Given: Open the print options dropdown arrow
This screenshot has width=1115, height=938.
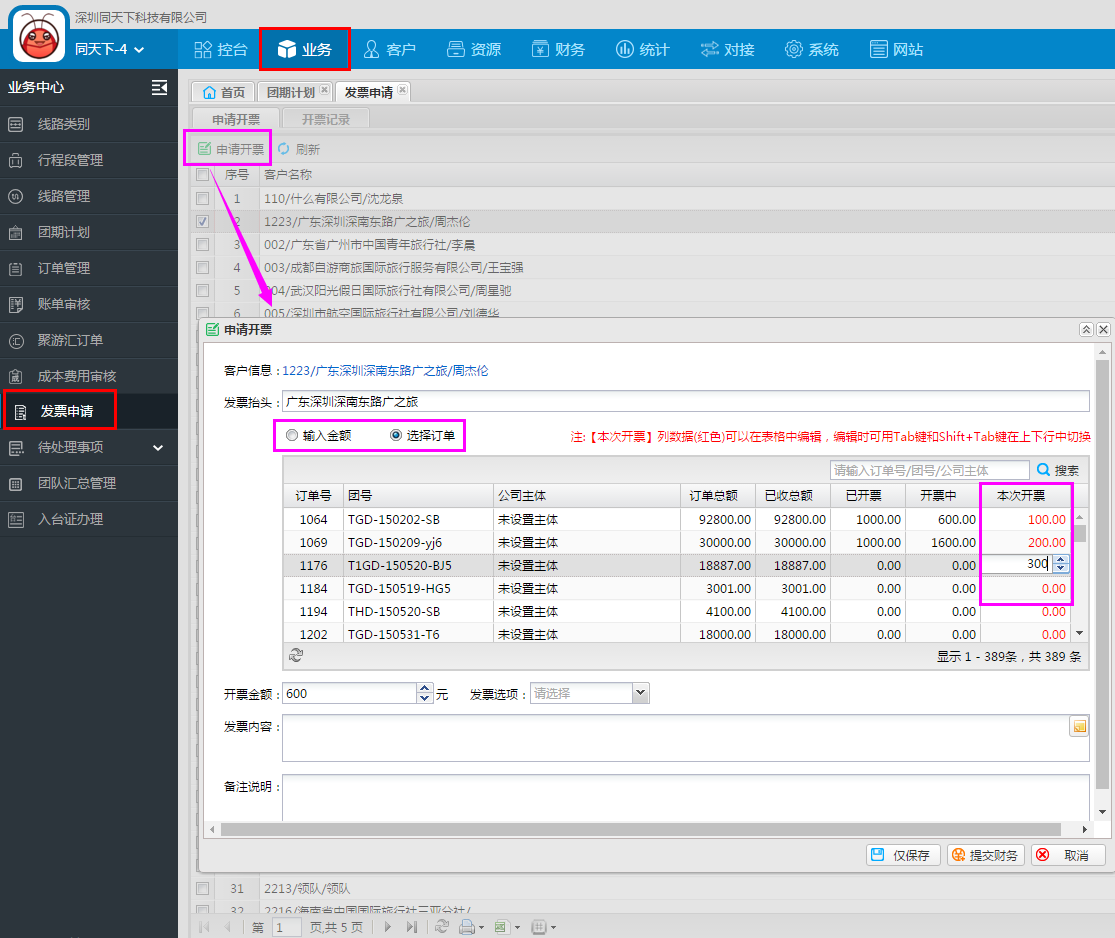Looking at the screenshot, I should click(481, 927).
